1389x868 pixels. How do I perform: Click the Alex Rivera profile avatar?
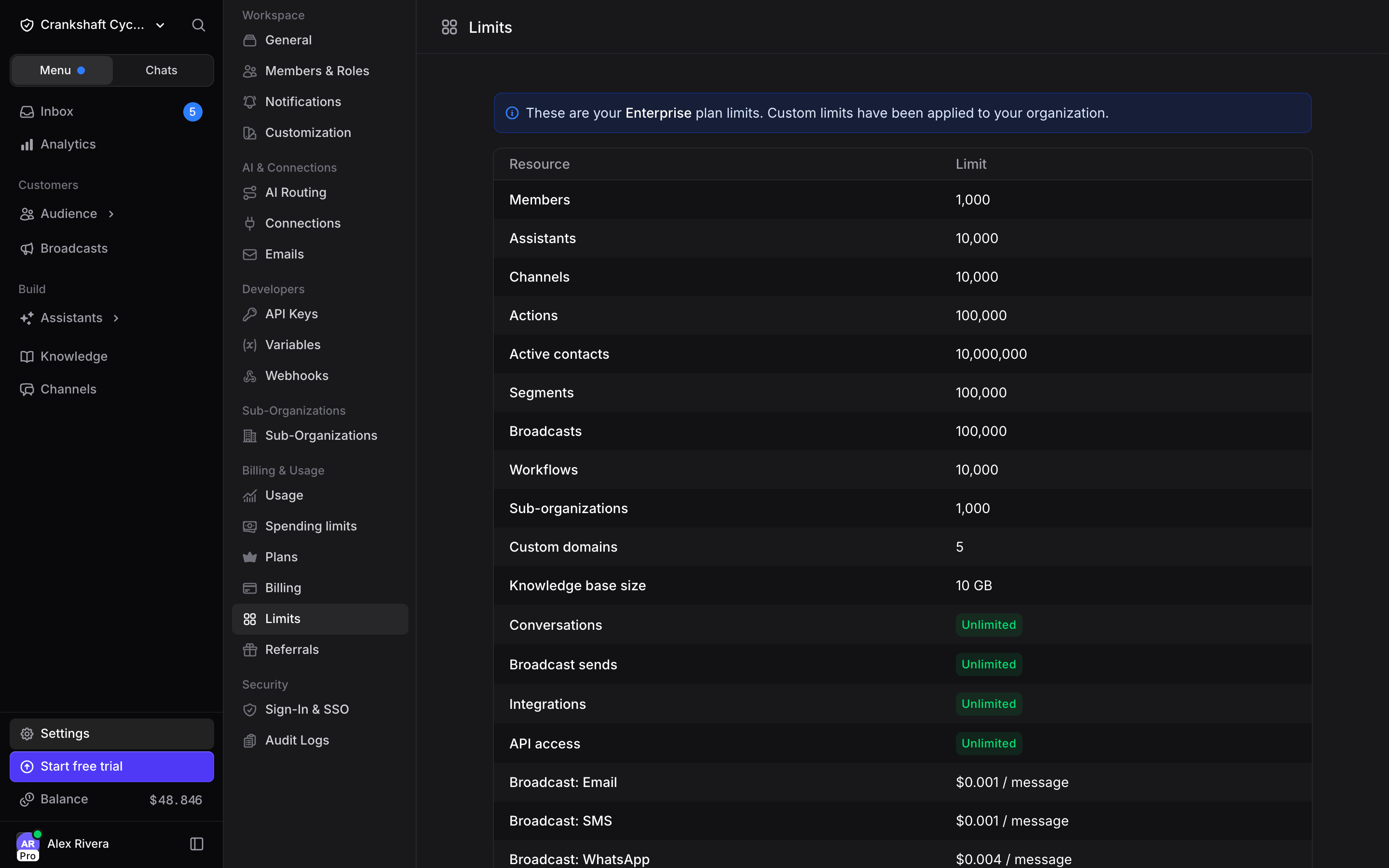pos(27,845)
